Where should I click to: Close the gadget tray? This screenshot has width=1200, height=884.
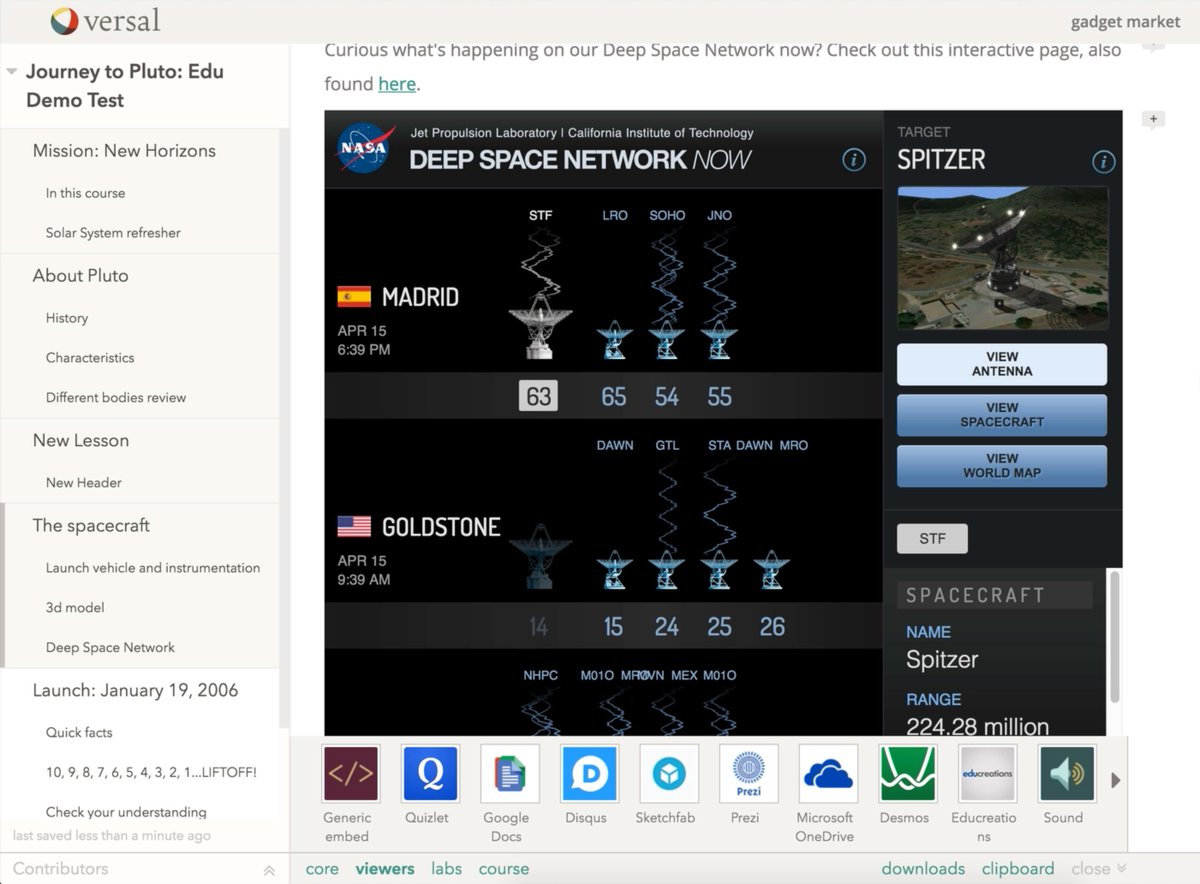[x=1099, y=869]
